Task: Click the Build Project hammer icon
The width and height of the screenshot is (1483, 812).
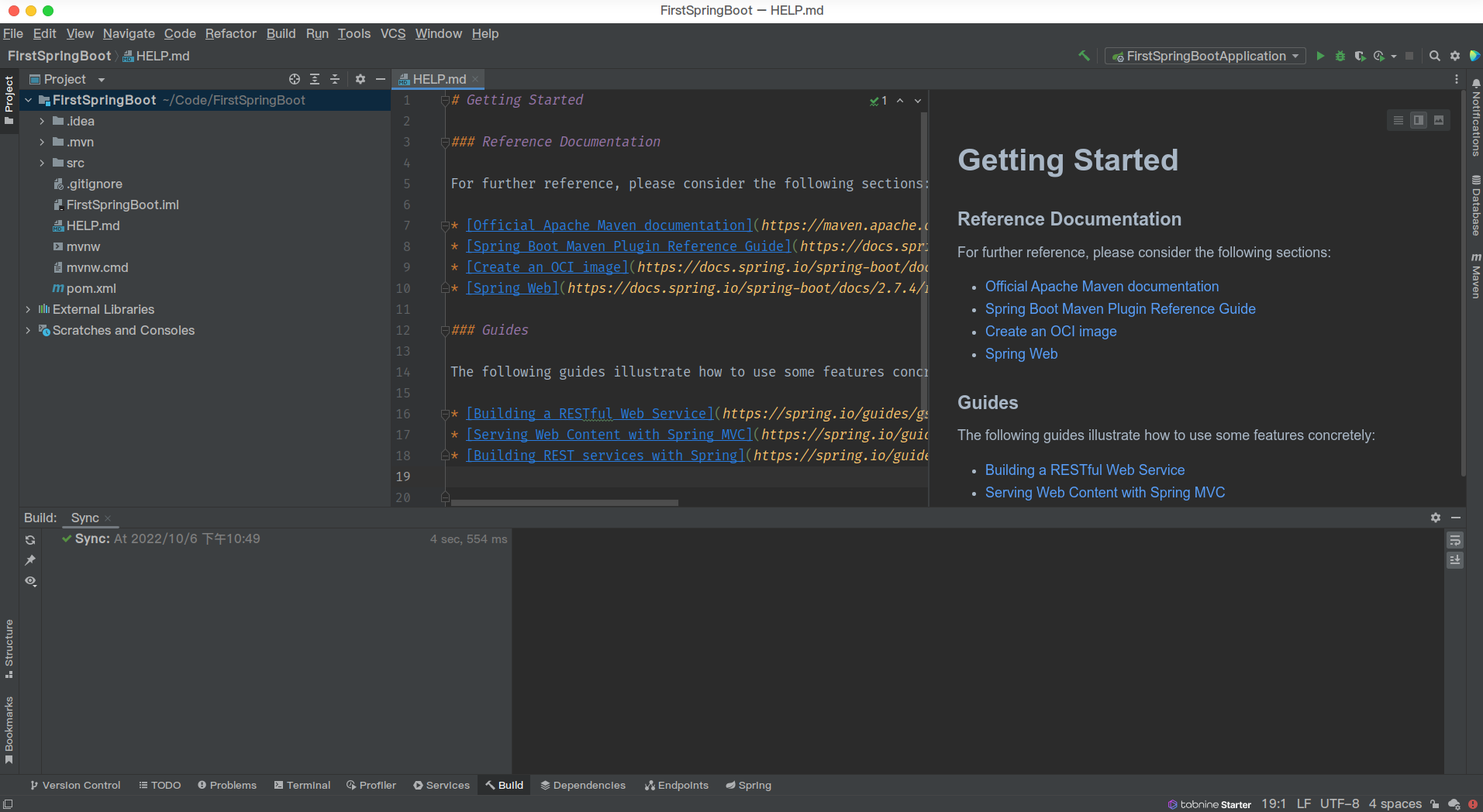Action: (1084, 56)
